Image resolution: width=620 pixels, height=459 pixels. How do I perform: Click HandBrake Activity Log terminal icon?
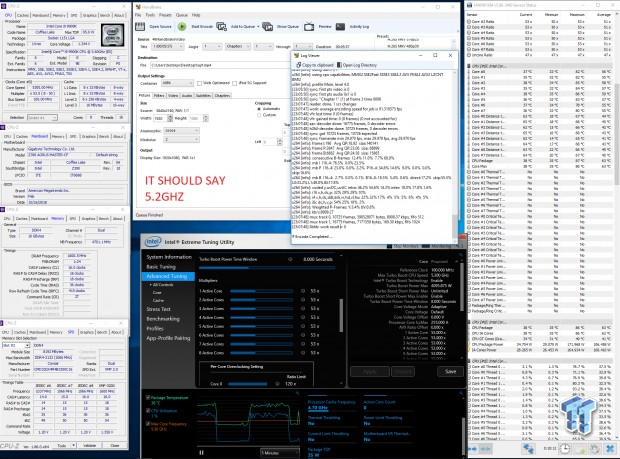[x=340, y=26]
